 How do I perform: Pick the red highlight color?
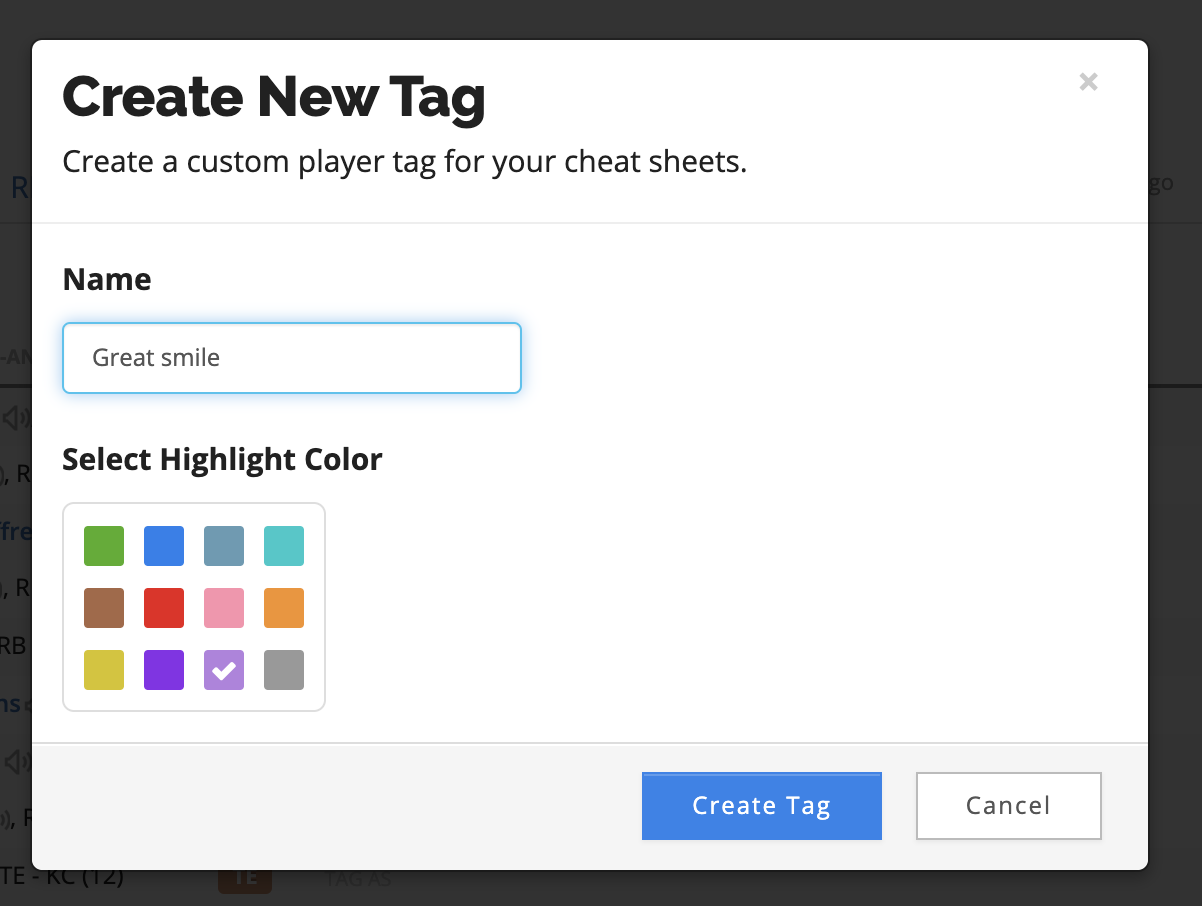click(x=164, y=608)
